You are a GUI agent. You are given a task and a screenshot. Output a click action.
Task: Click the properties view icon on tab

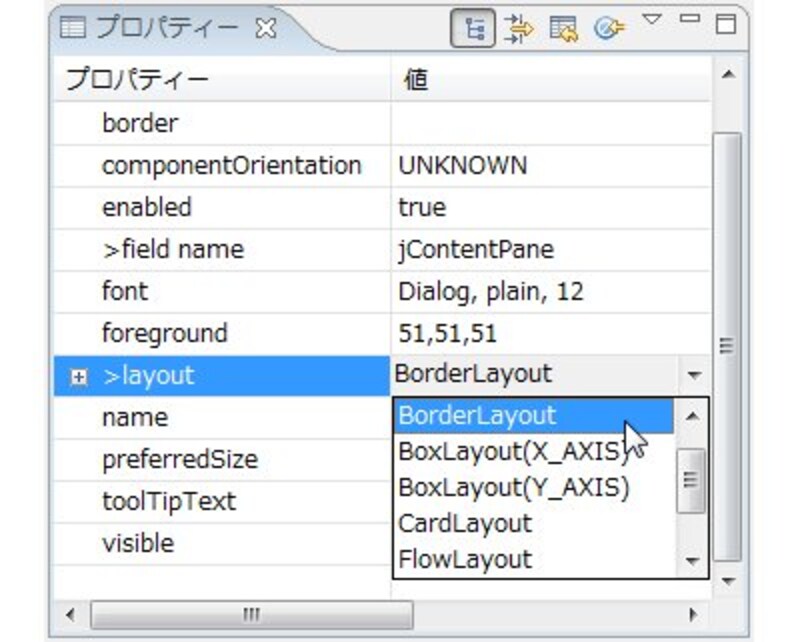tap(73, 28)
